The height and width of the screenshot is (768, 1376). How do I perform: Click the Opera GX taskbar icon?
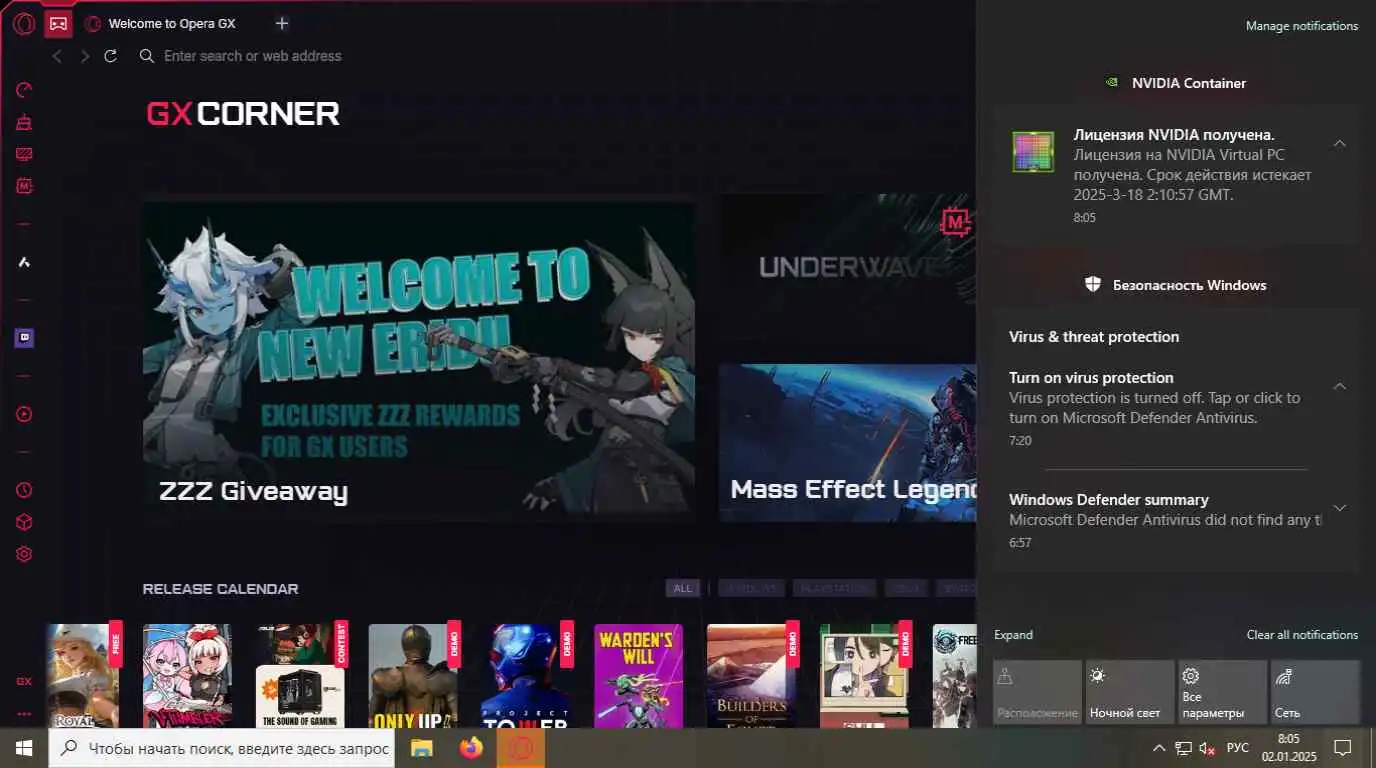(520, 747)
